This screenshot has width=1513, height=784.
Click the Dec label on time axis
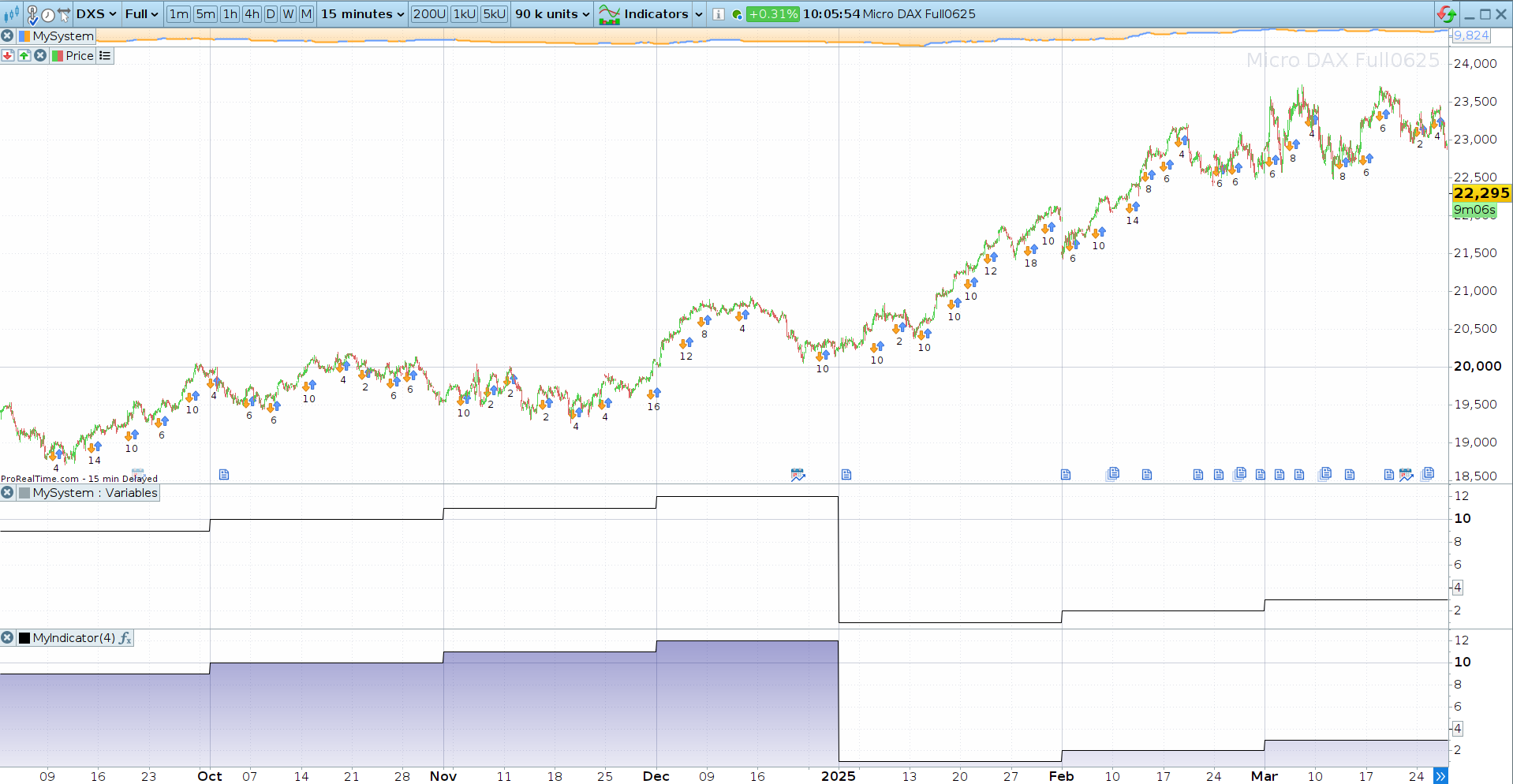point(656,776)
